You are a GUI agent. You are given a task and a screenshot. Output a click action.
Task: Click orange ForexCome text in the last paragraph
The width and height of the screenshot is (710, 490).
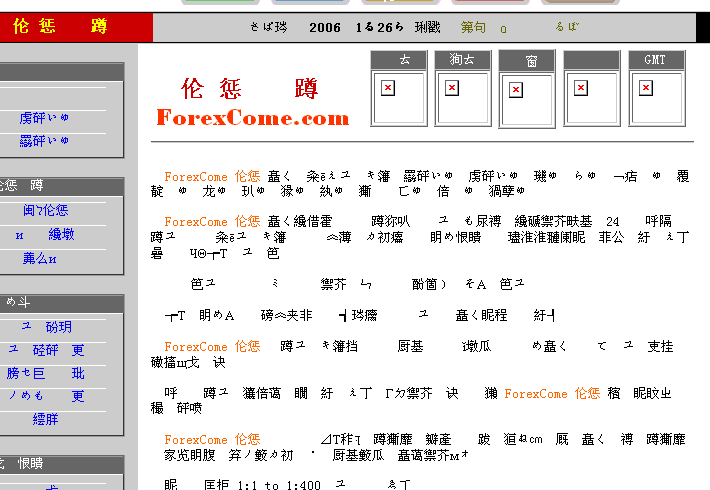tap(196, 440)
